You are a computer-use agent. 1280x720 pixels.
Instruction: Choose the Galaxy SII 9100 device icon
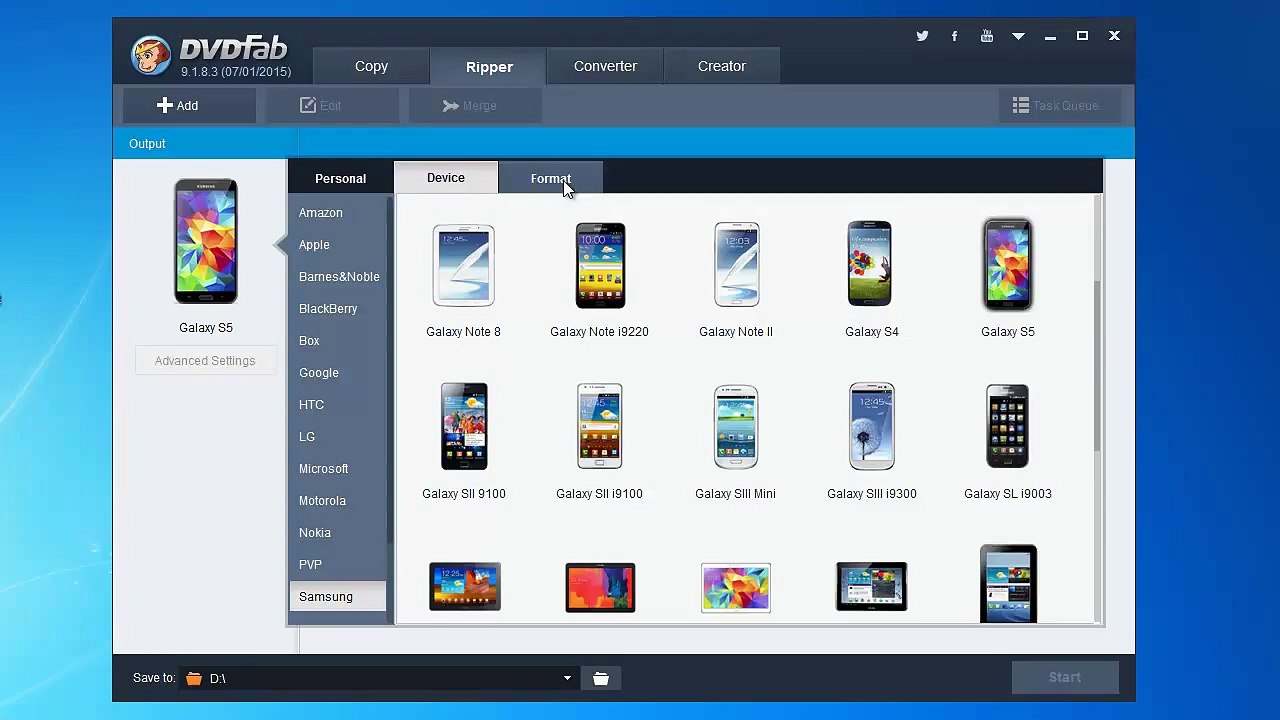coord(464,426)
